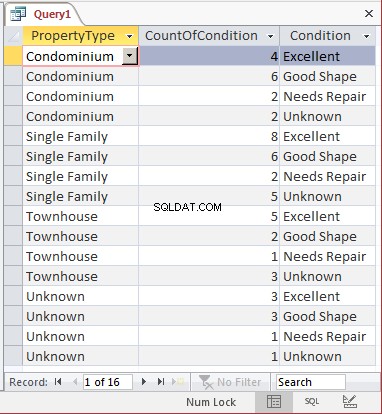
Task: Click the Search box
Action: point(310,382)
